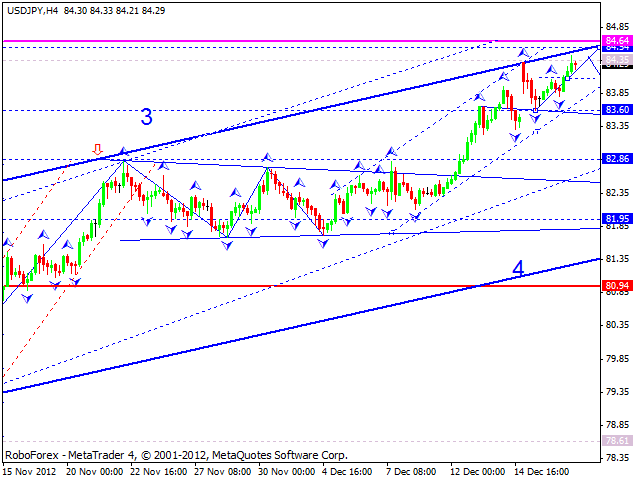This screenshot has width=640, height=480.
Task: Click the magenta 84.64 price tag
Action: [617, 40]
